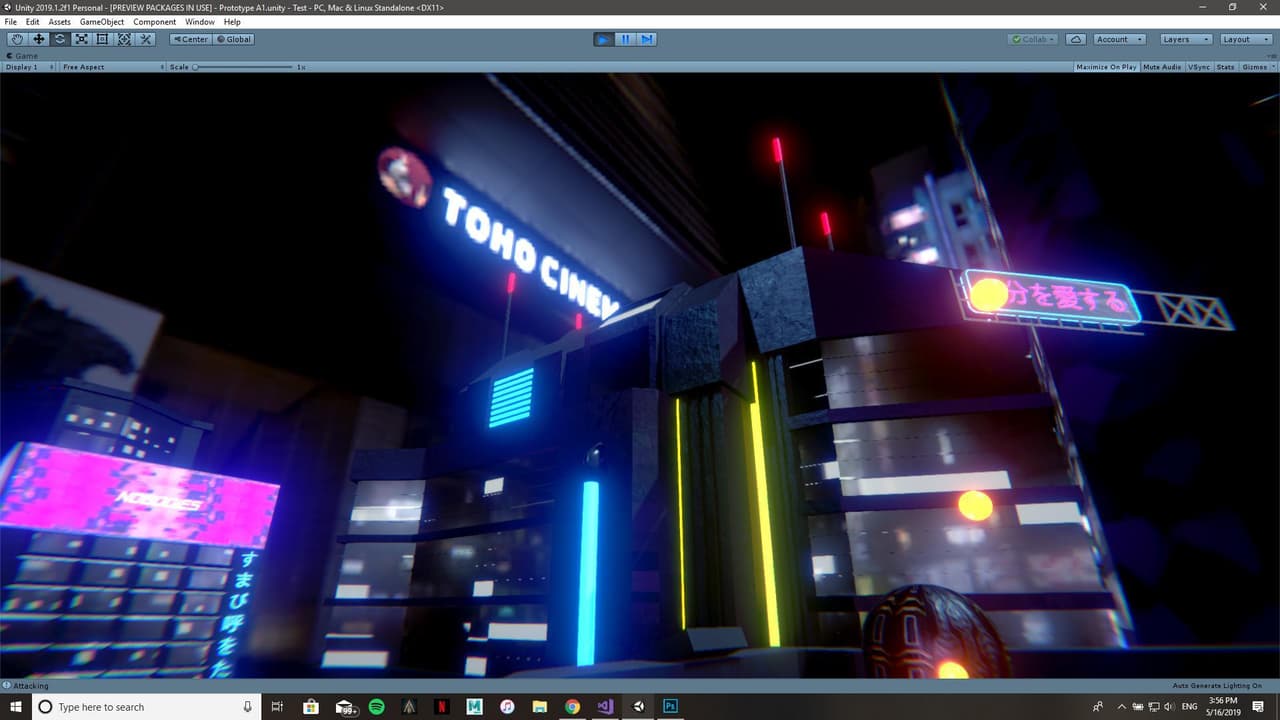Open the Gizmos dropdown arrow
This screenshot has height=720, width=1280.
pos(1272,67)
